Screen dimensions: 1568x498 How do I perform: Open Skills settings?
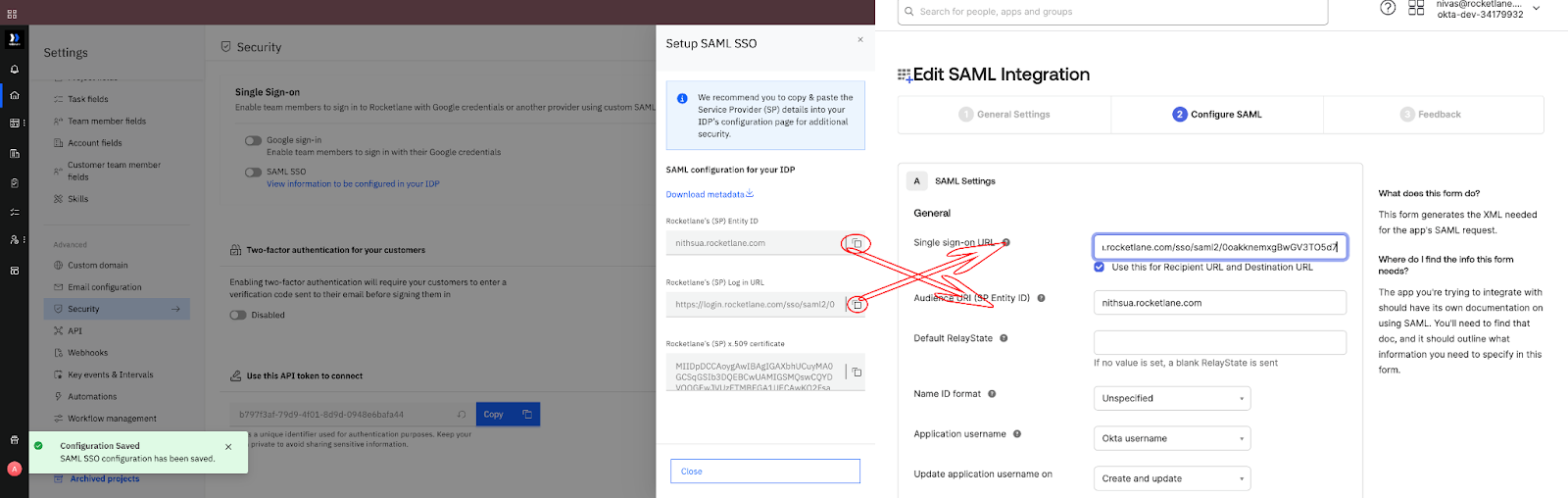coord(77,199)
